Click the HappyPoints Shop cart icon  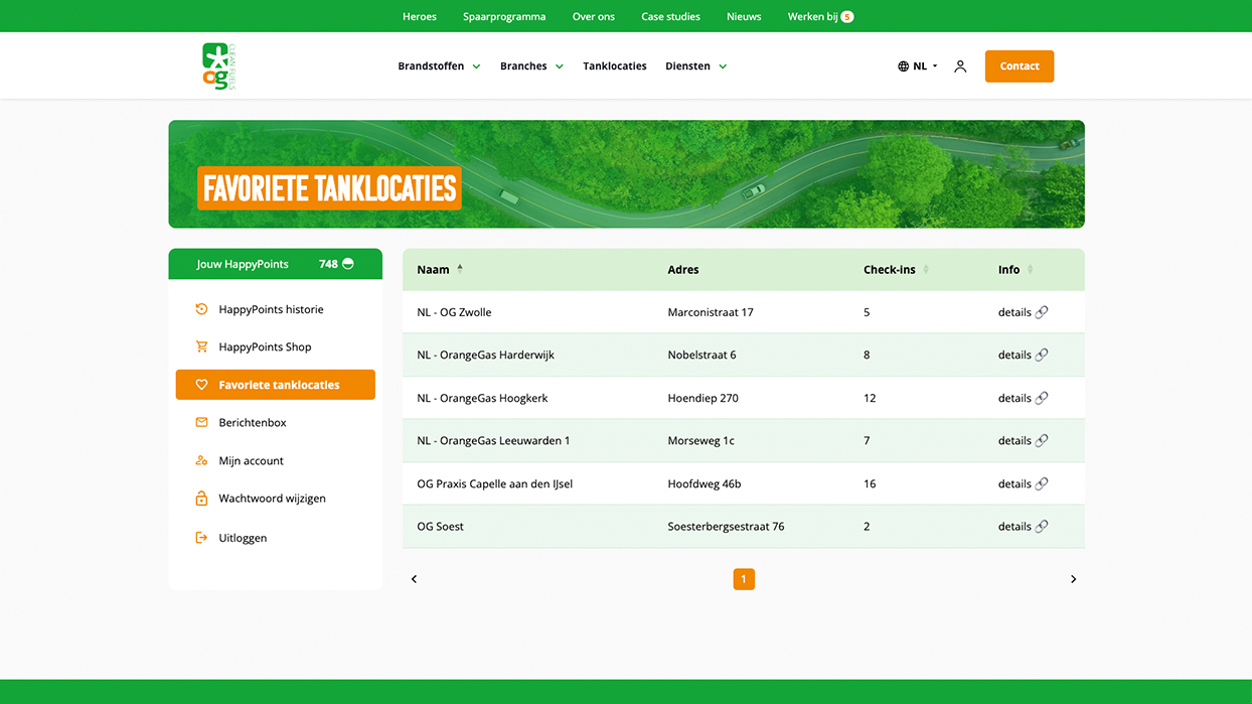click(201, 347)
